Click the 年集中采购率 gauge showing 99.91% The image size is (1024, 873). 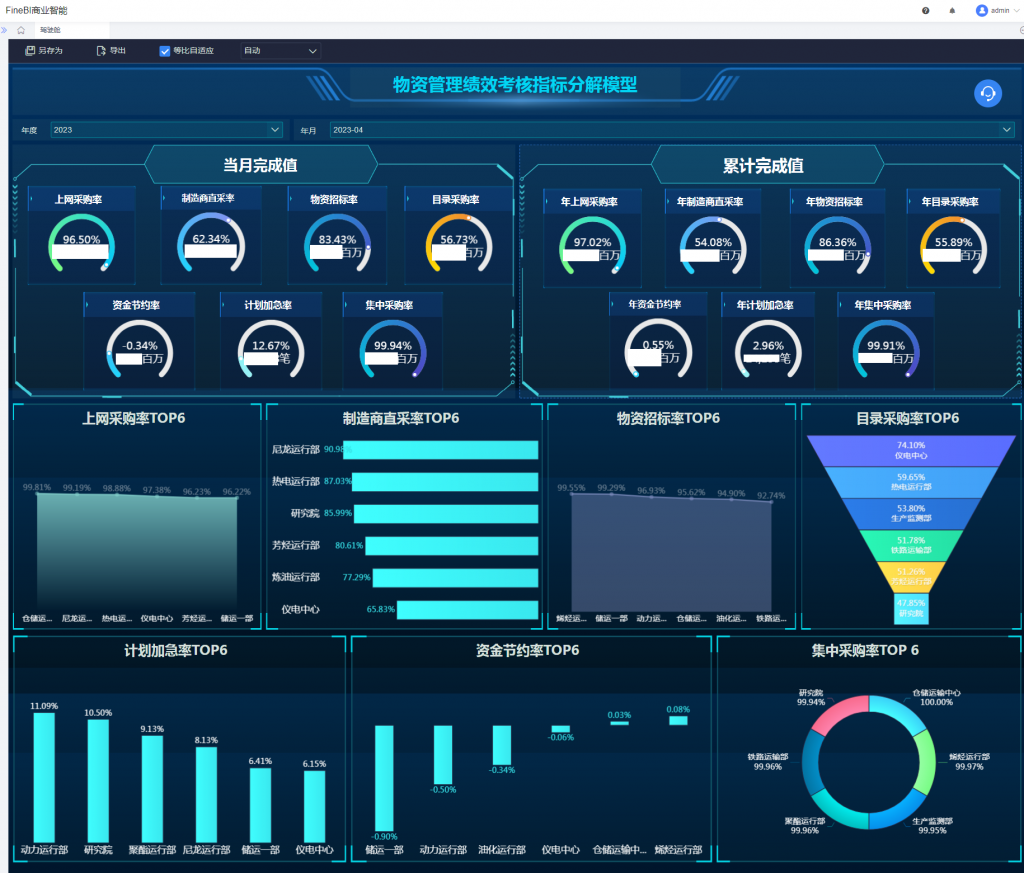tap(886, 350)
